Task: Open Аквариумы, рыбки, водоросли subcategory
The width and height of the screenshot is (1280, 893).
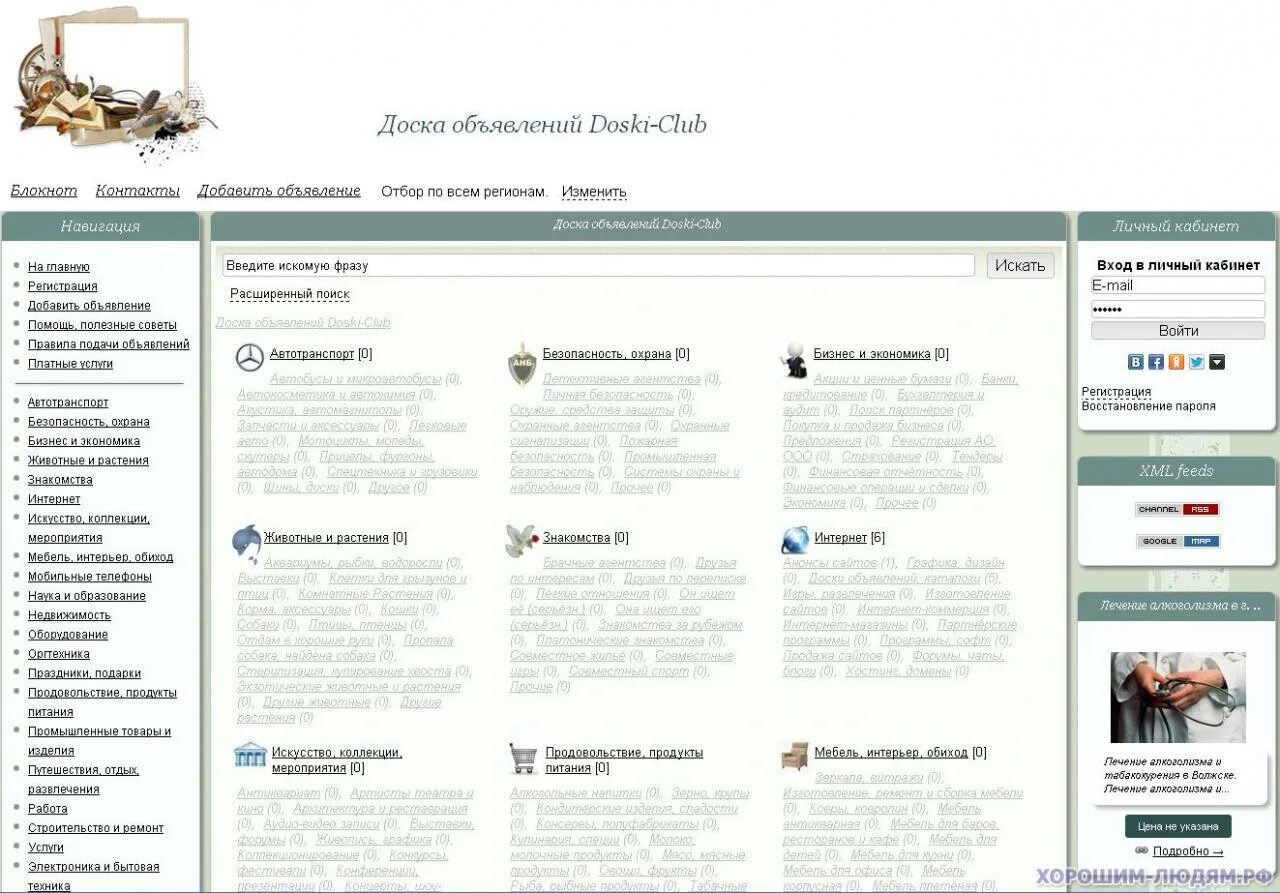Action: [x=353, y=563]
